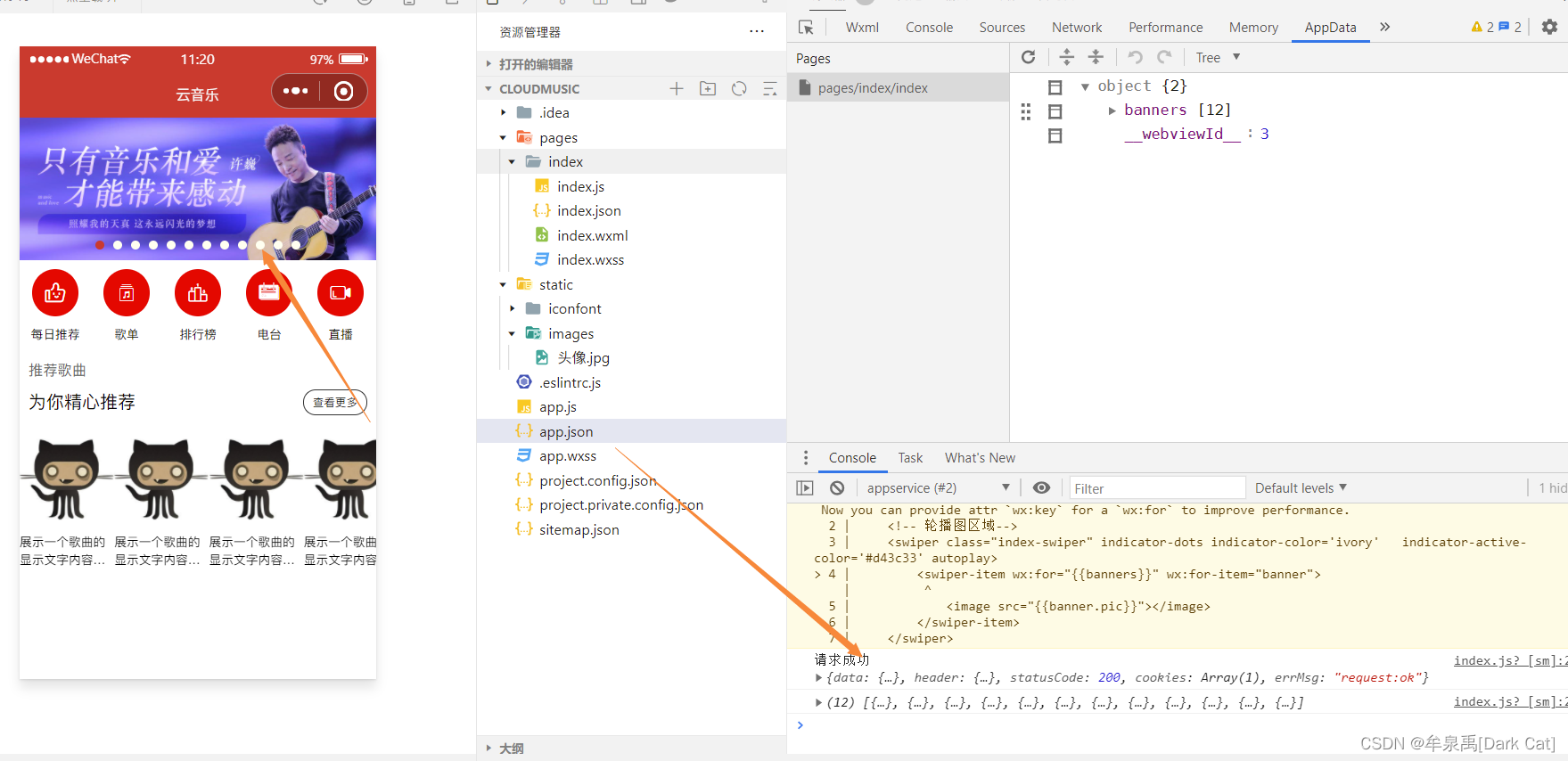
Task: Open console drawer kebab menu
Action: point(806,457)
